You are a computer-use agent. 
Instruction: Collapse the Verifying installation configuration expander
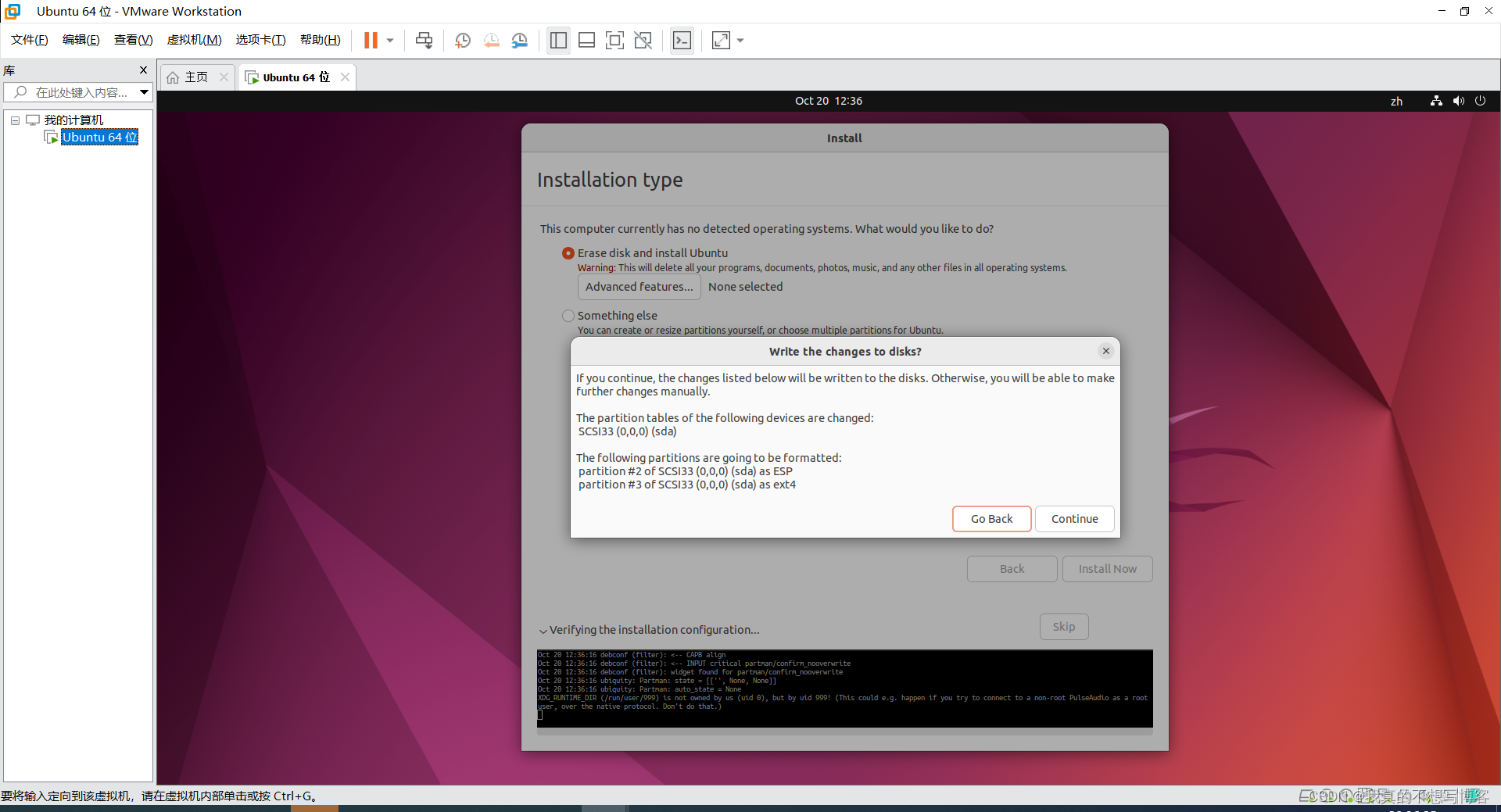pos(543,631)
